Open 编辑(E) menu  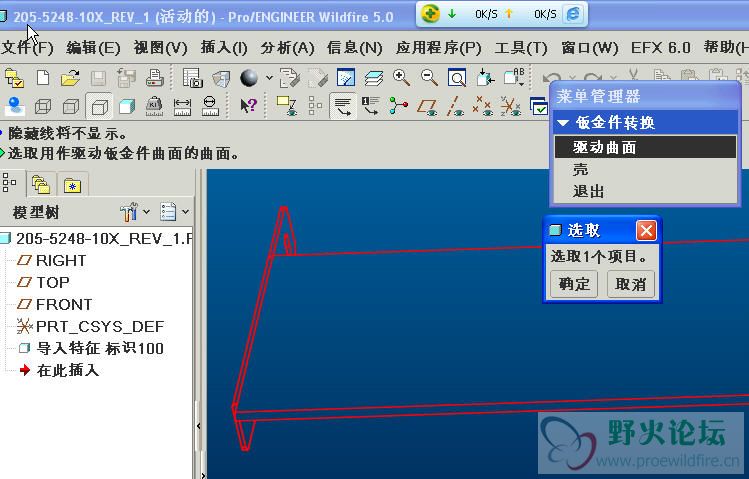[x=93, y=48]
